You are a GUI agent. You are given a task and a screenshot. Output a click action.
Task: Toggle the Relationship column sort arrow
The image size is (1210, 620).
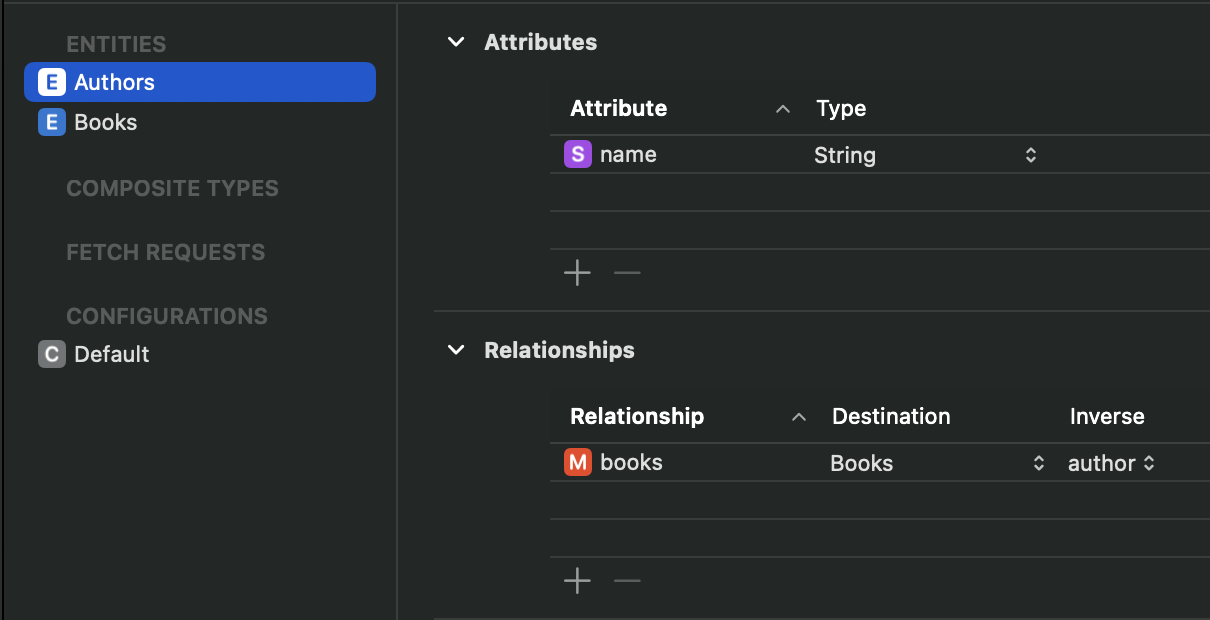click(798, 417)
